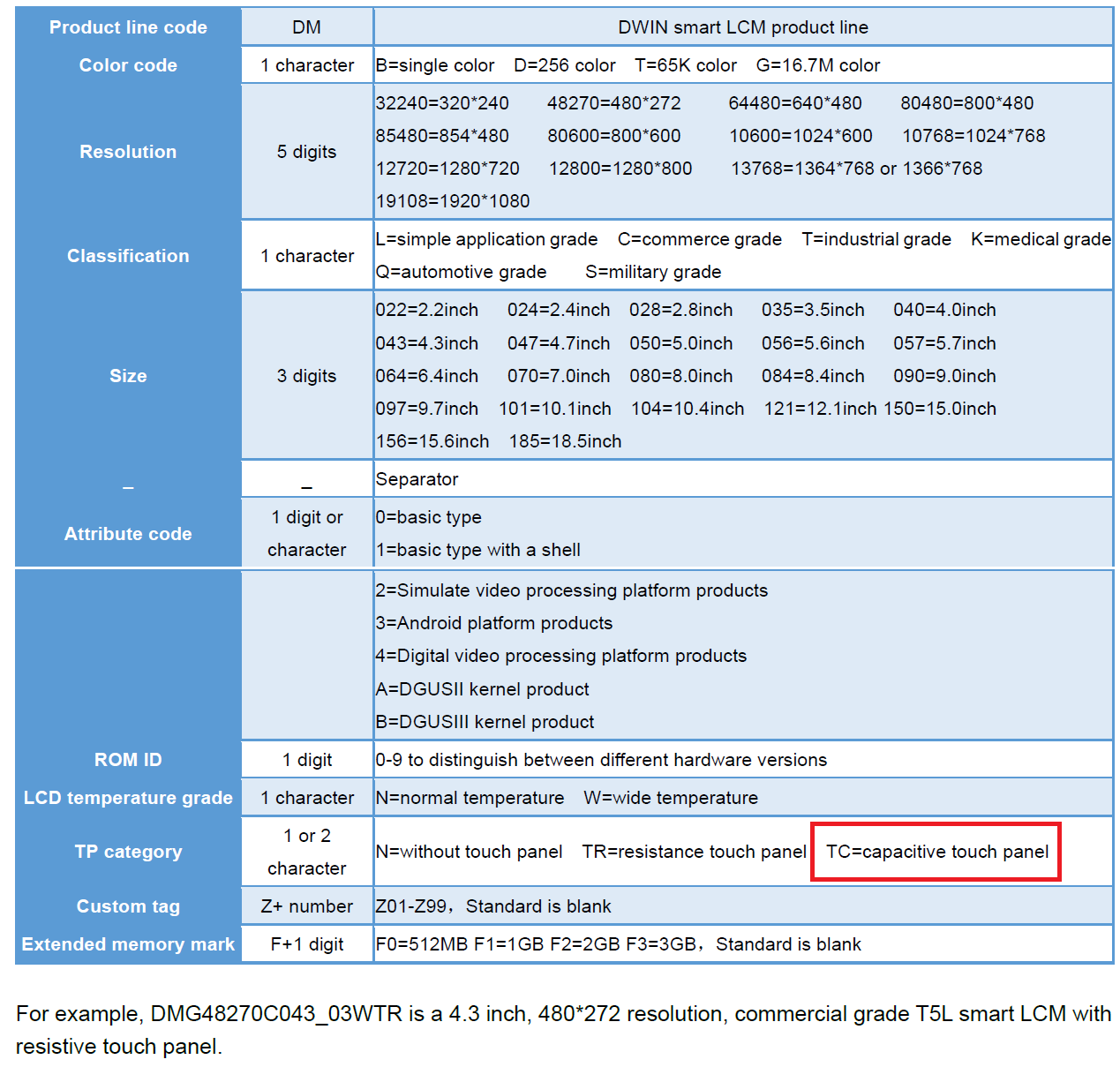1120x1067 pixels.
Task: Click the 'Classification' row label
Action: pos(128,256)
